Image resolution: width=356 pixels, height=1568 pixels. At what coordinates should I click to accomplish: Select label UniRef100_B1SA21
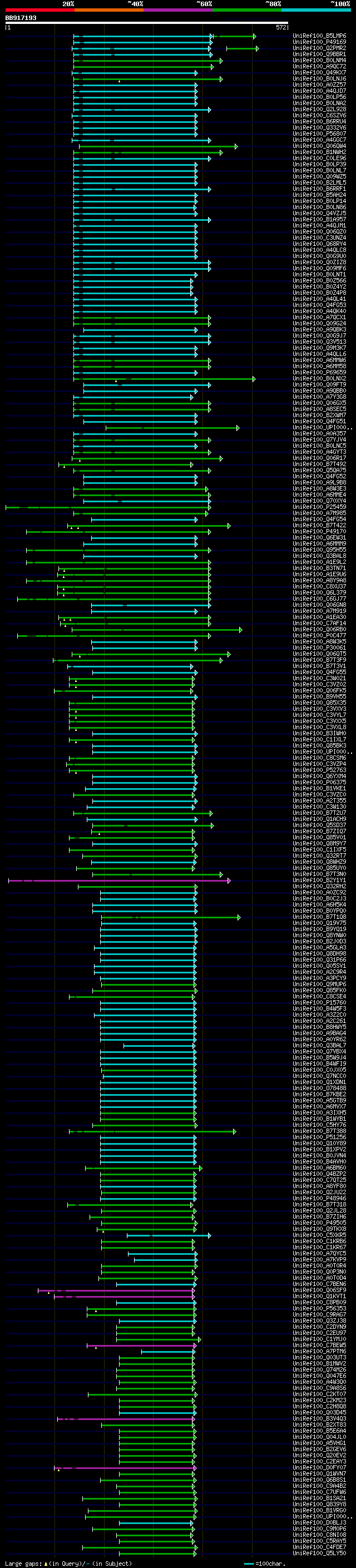coord(319,1498)
